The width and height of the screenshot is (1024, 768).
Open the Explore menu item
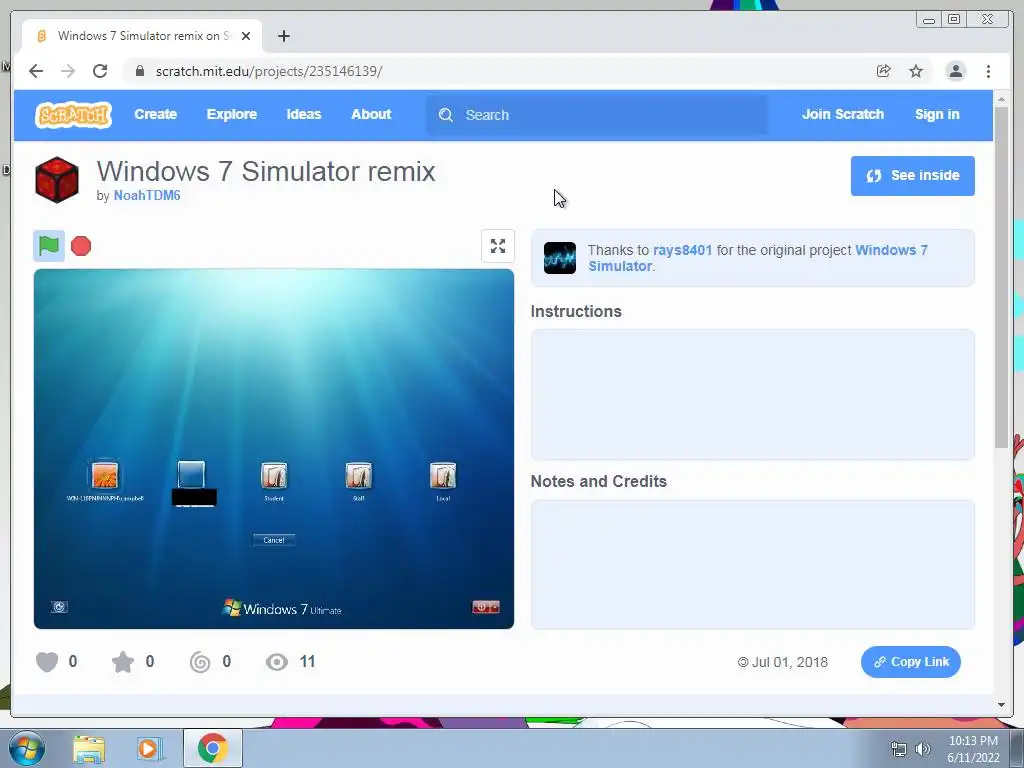coord(232,114)
